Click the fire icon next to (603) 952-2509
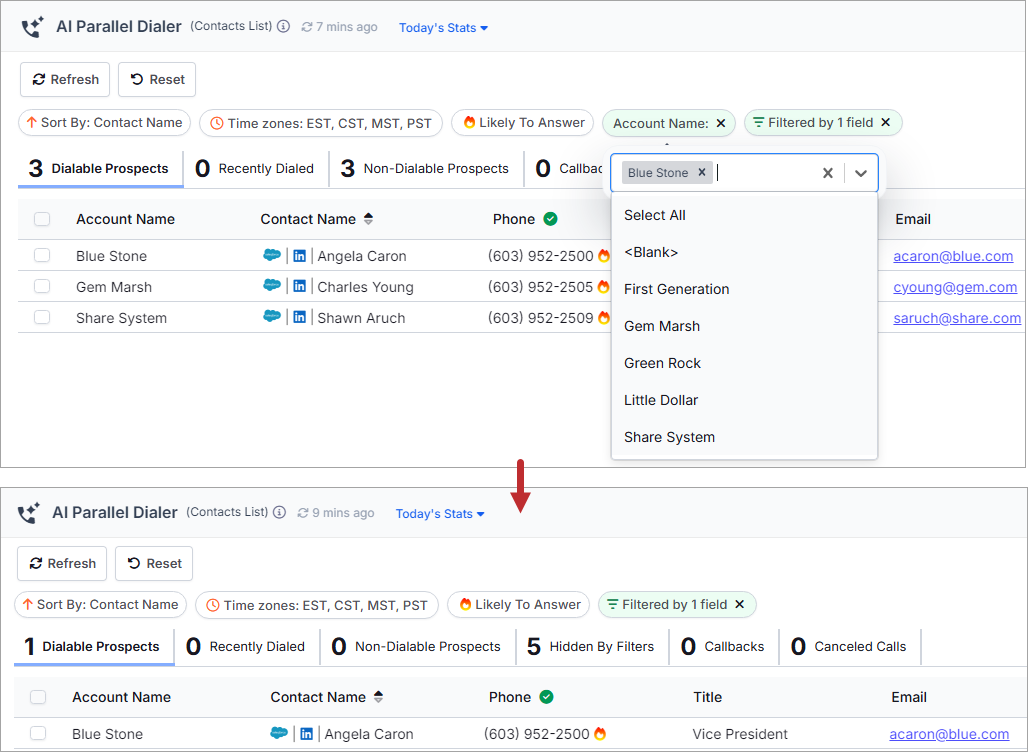1028x752 pixels. pyautogui.click(x=604, y=317)
